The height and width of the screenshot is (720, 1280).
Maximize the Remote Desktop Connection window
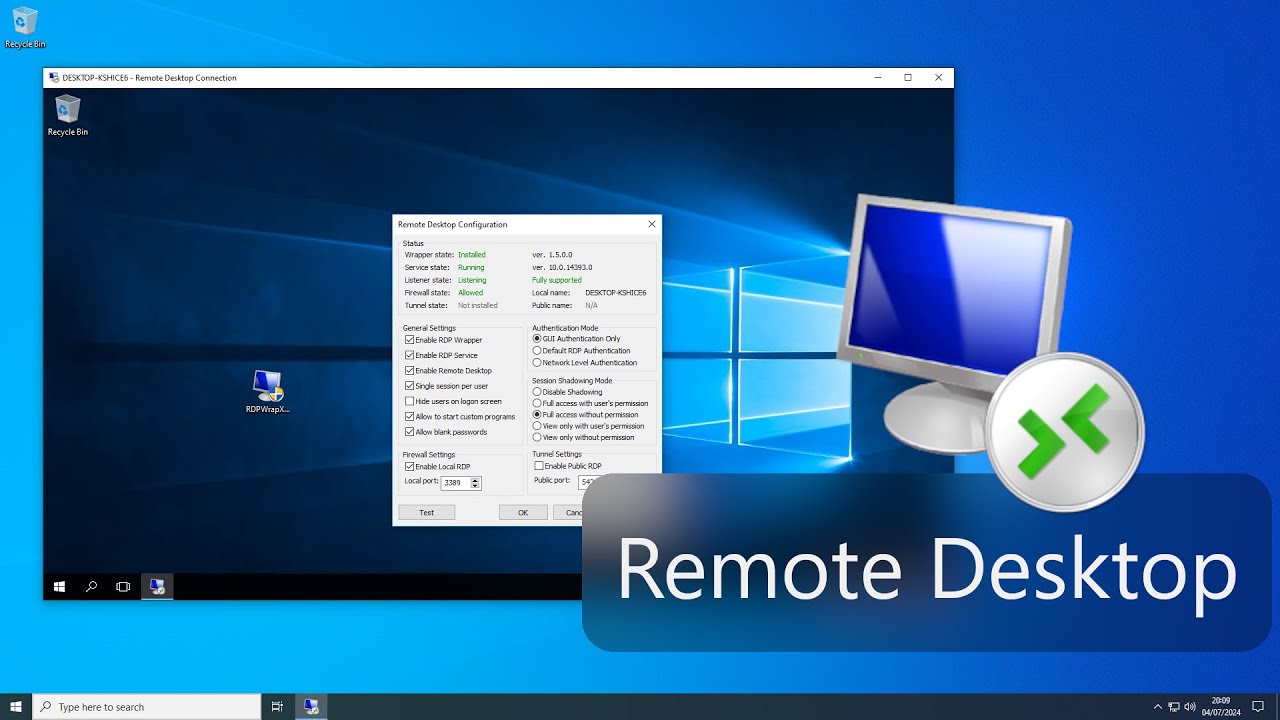pos(908,78)
